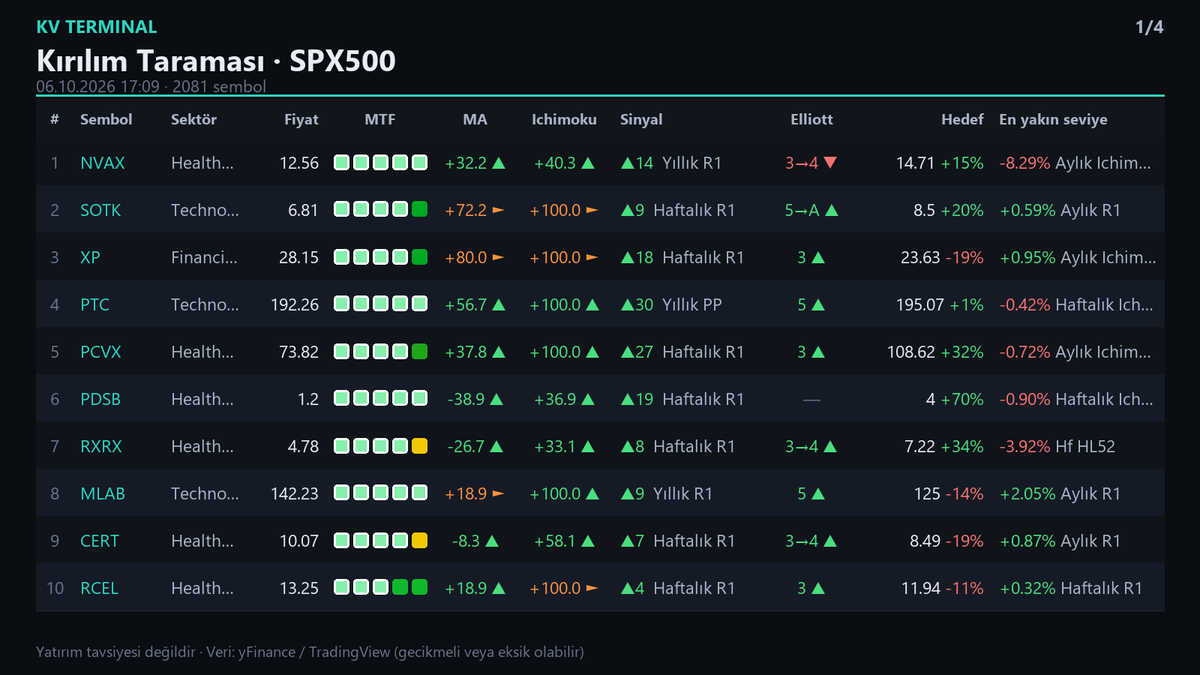The height and width of the screenshot is (675, 1200).
Task: Select the PCVX symbol
Action: click(x=100, y=352)
